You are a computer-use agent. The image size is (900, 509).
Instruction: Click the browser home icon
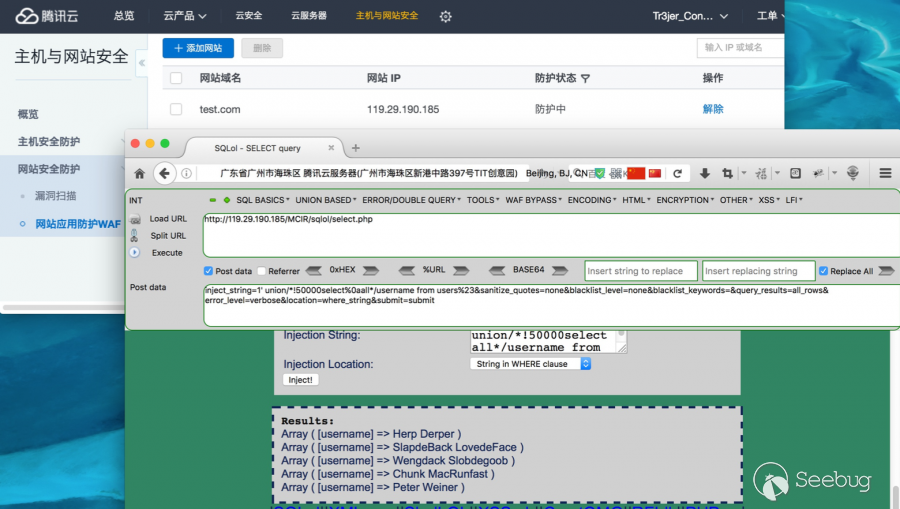[x=140, y=173]
